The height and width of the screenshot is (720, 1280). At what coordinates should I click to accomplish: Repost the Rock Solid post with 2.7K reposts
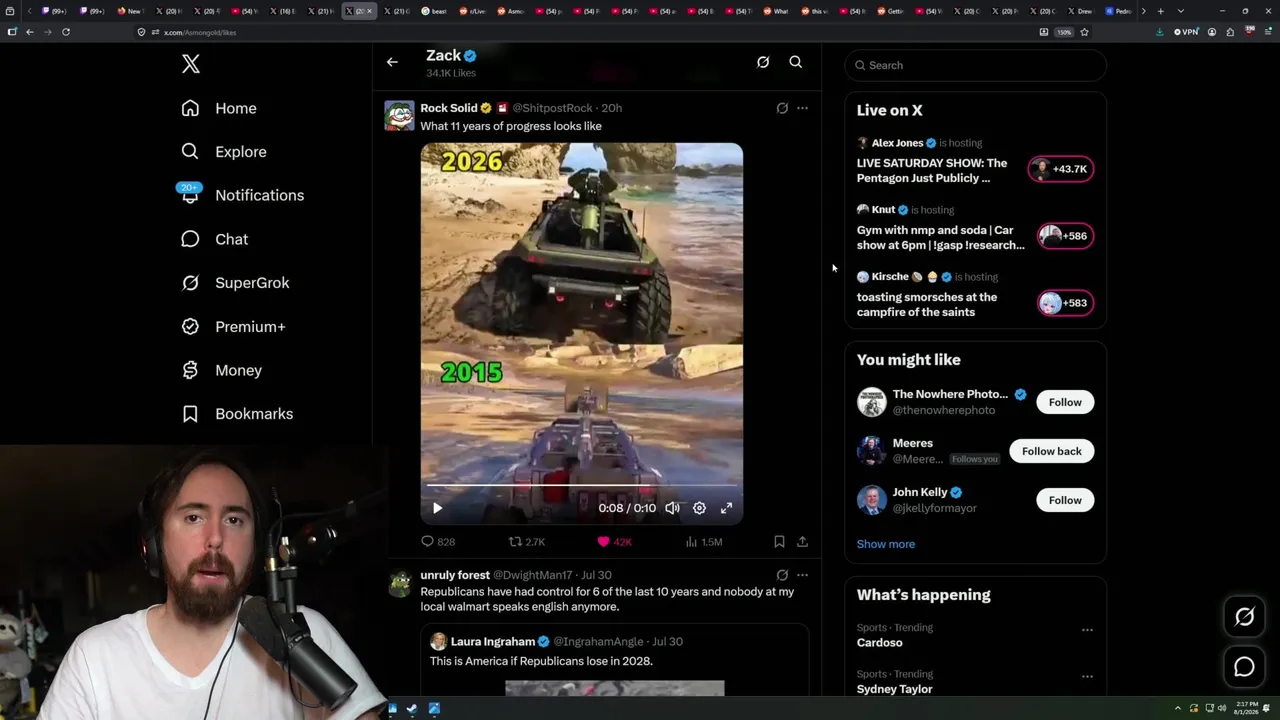(527, 542)
